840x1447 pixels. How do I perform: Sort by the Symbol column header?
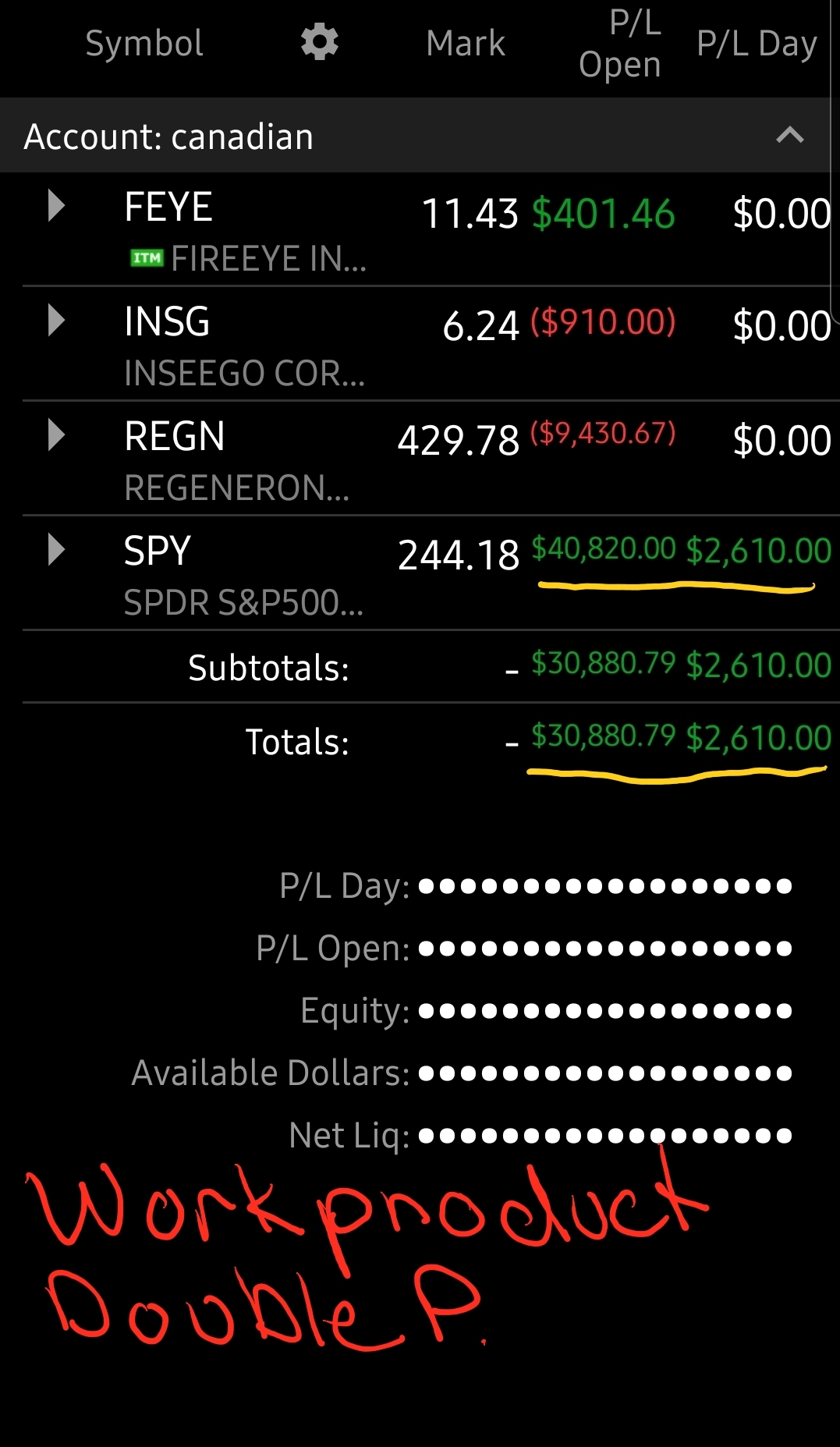[144, 43]
